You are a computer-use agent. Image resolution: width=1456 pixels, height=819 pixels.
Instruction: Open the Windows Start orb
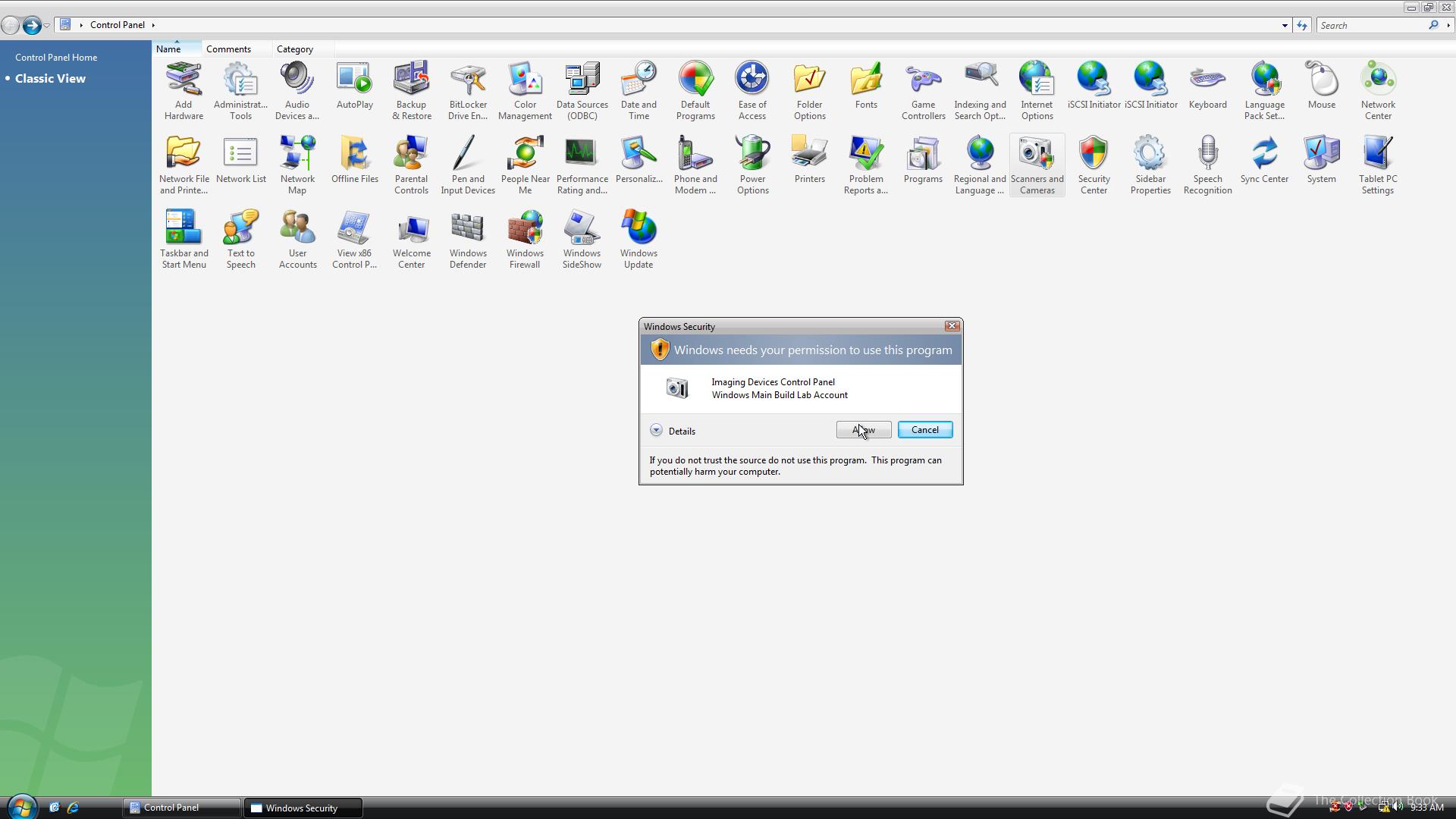pyautogui.click(x=21, y=807)
